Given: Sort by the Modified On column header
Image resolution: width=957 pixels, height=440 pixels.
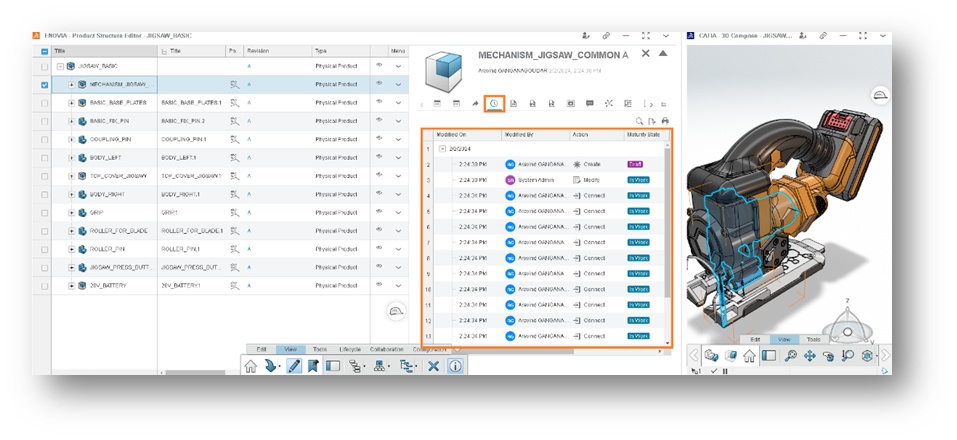Looking at the screenshot, I should click(467, 134).
